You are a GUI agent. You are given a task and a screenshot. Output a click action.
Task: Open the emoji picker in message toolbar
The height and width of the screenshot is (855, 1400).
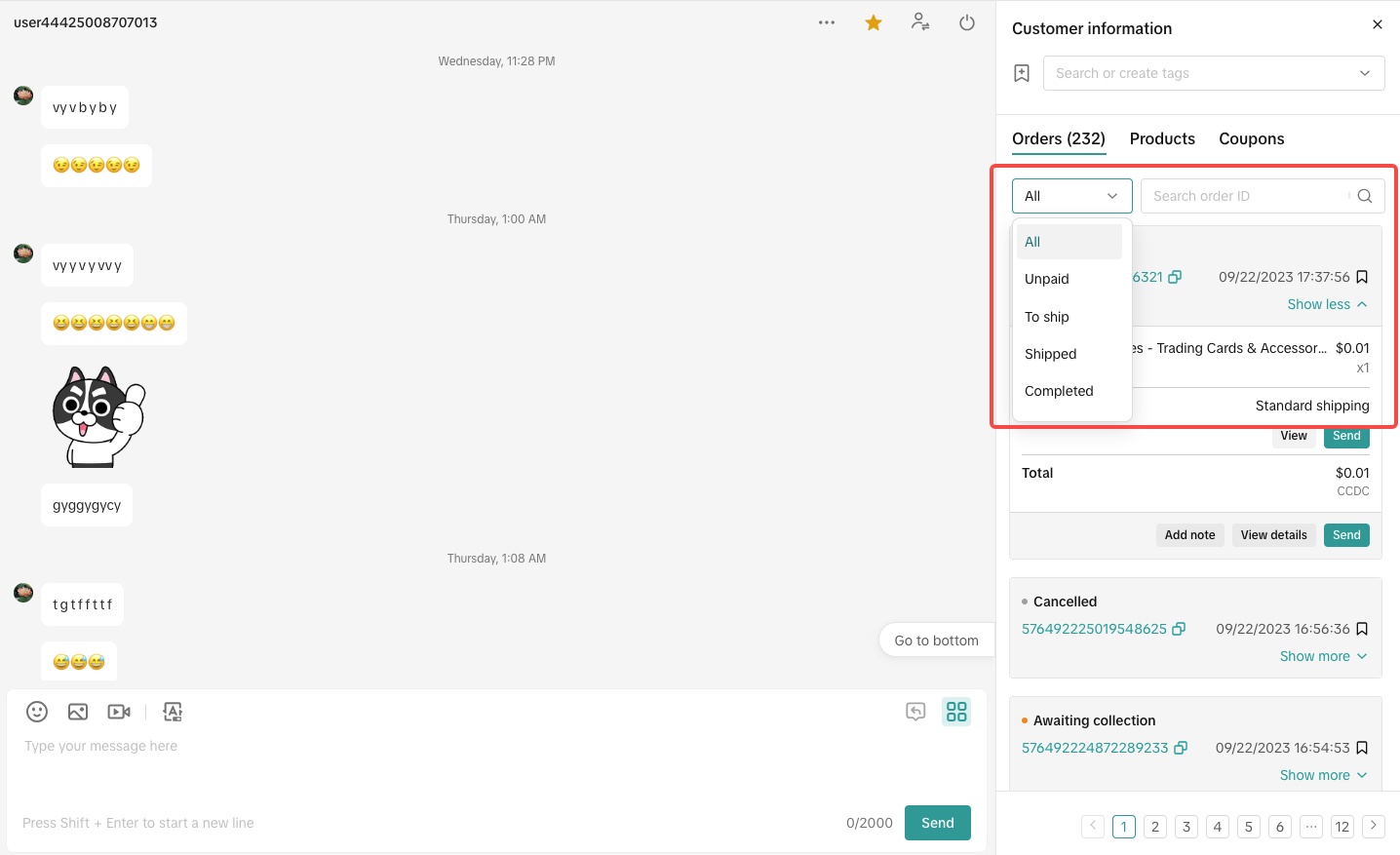point(37,712)
